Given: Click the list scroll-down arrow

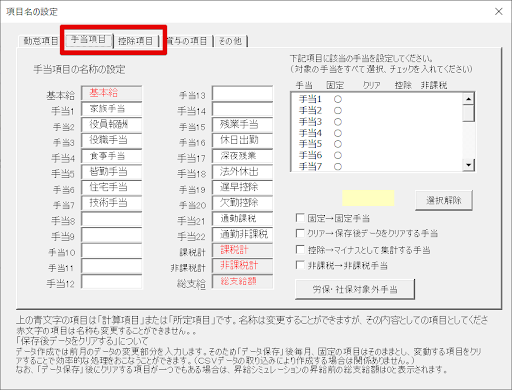Looking at the screenshot, I should tap(469, 165).
